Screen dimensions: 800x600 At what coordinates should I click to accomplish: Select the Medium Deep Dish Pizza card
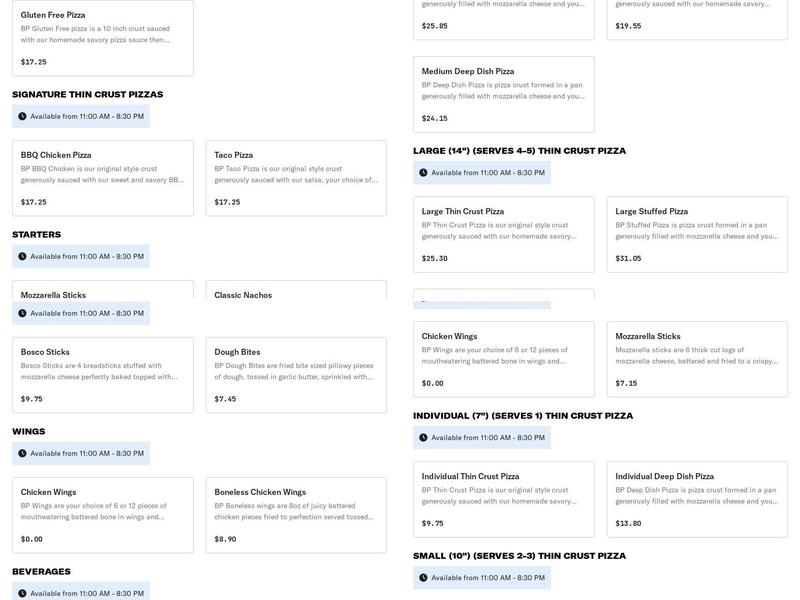pos(503,94)
